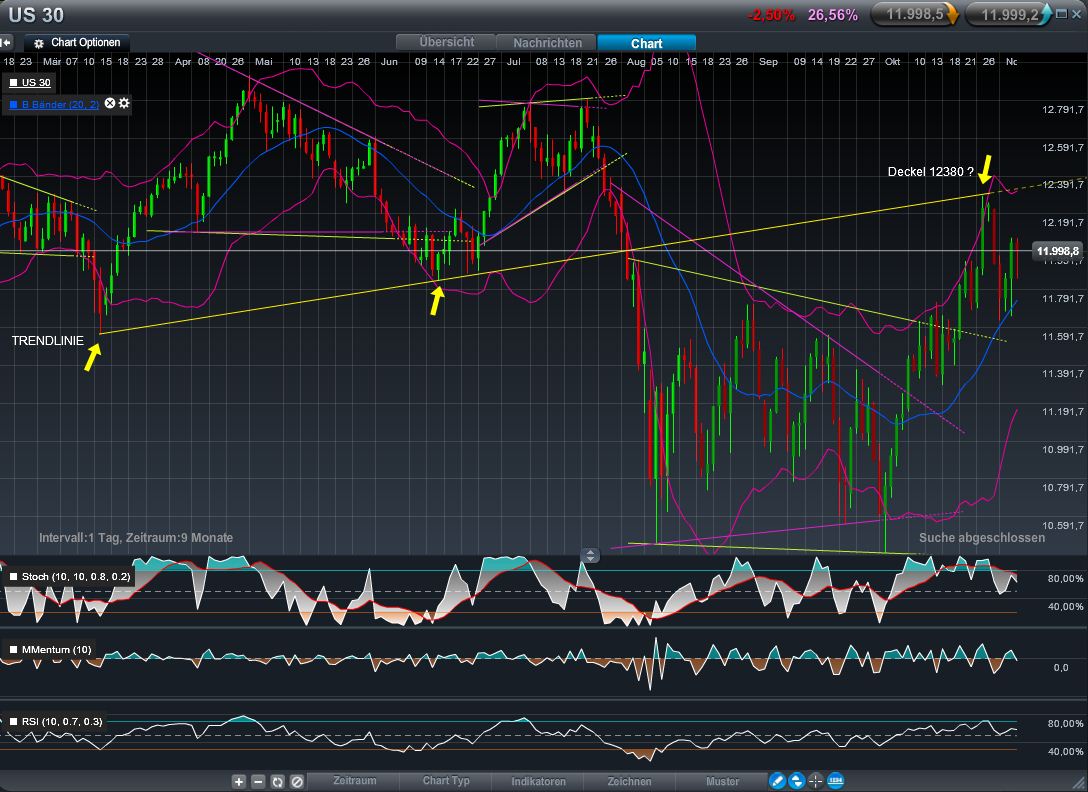The width and height of the screenshot is (1088, 792).
Task: Toggle the Stoch (10, 10, 0.8, 0.2) indicator label
Action: click(76, 577)
